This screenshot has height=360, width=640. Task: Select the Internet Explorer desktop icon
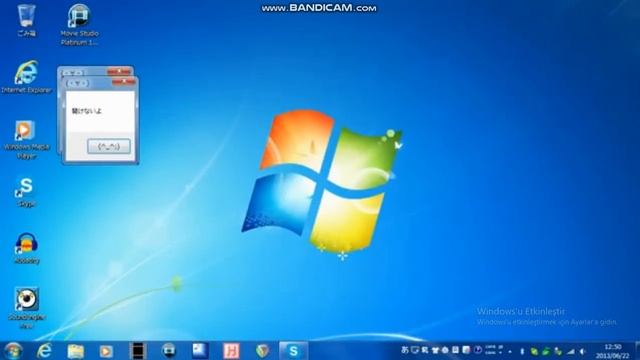click(27, 77)
